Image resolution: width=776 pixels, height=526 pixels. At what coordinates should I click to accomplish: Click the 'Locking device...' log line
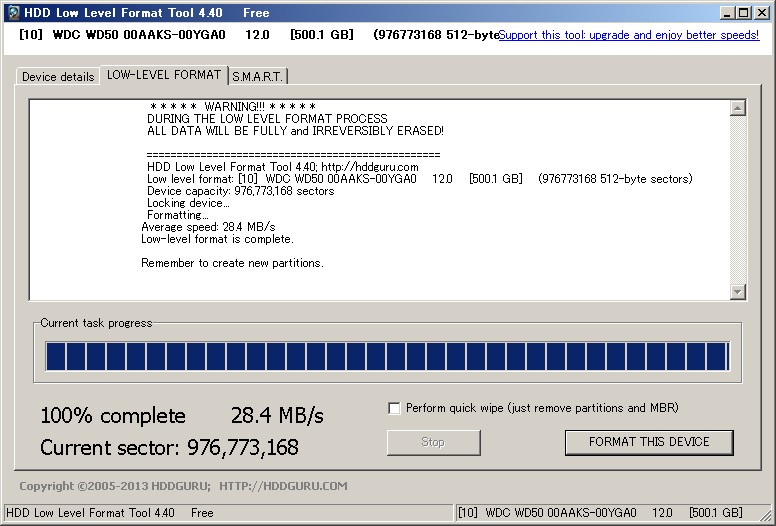tap(188, 203)
